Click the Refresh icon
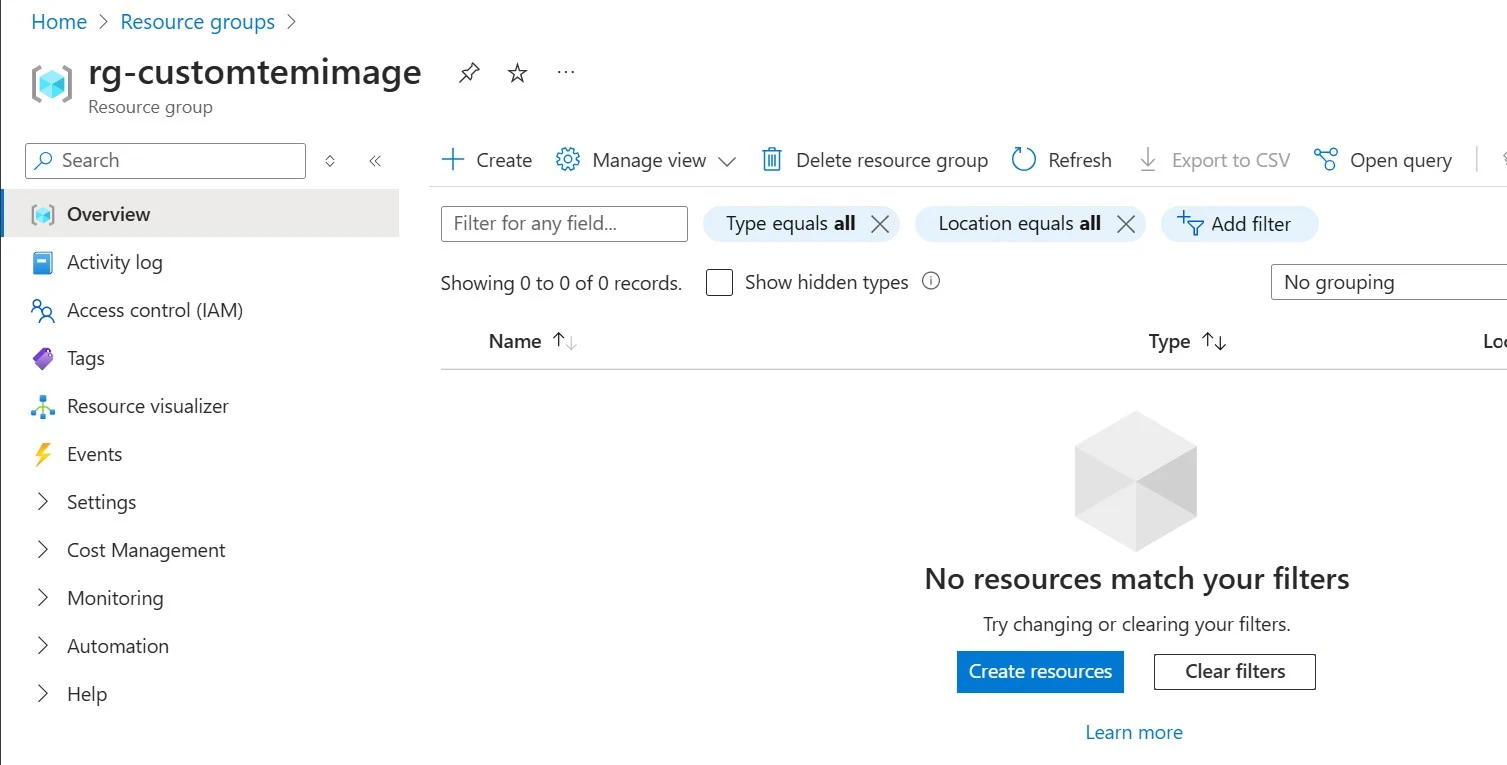Image resolution: width=1507 pixels, height=765 pixels. click(x=1023, y=160)
